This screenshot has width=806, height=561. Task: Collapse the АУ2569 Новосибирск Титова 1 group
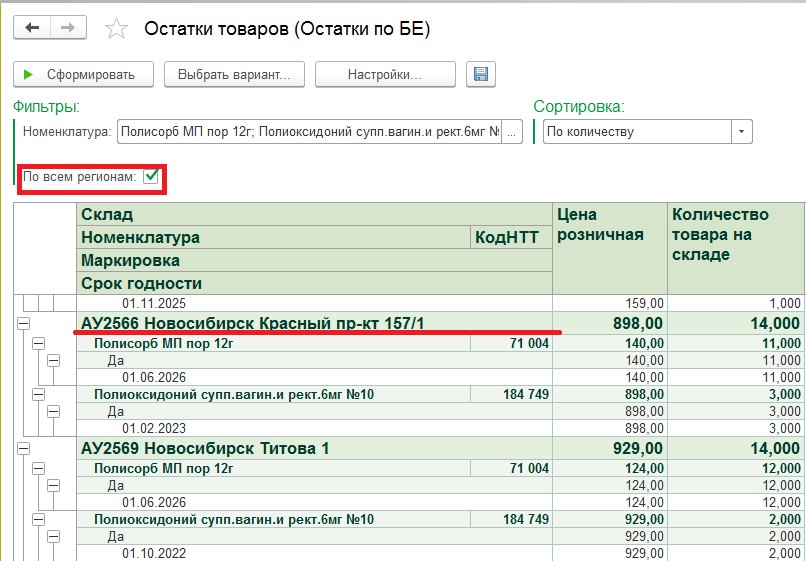[23, 449]
